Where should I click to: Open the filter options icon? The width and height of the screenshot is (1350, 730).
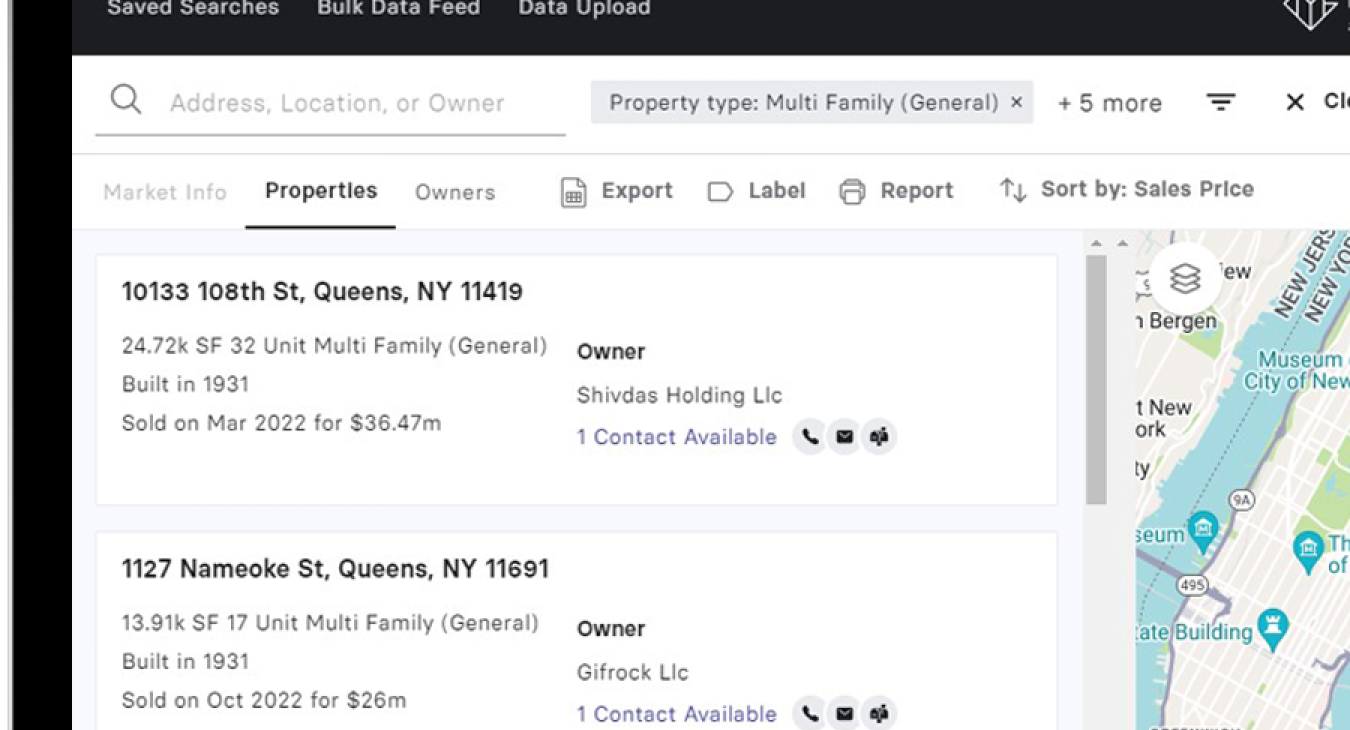1220,102
